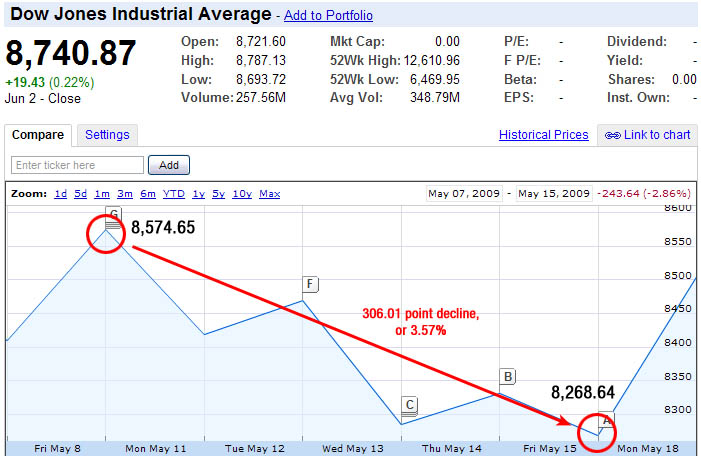
Task: Zoom the chart to 6m
Action: click(147, 194)
